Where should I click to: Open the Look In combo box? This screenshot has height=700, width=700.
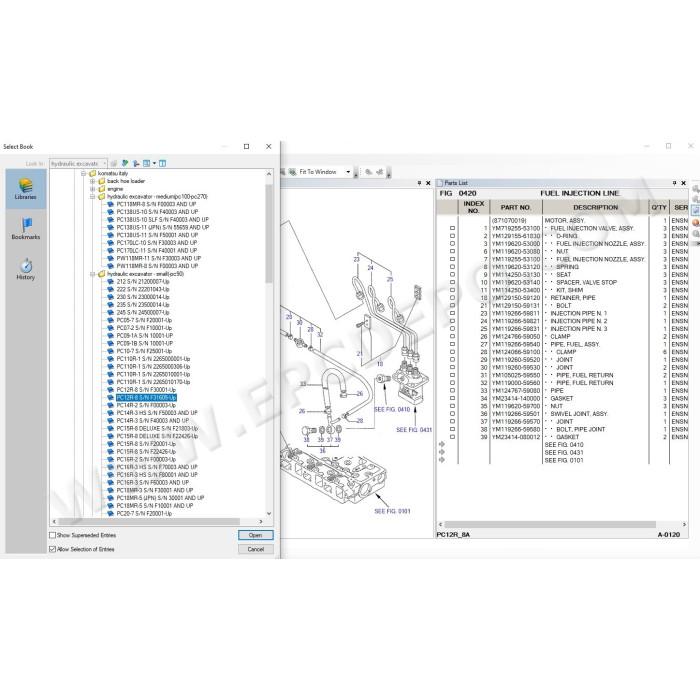(x=78, y=163)
